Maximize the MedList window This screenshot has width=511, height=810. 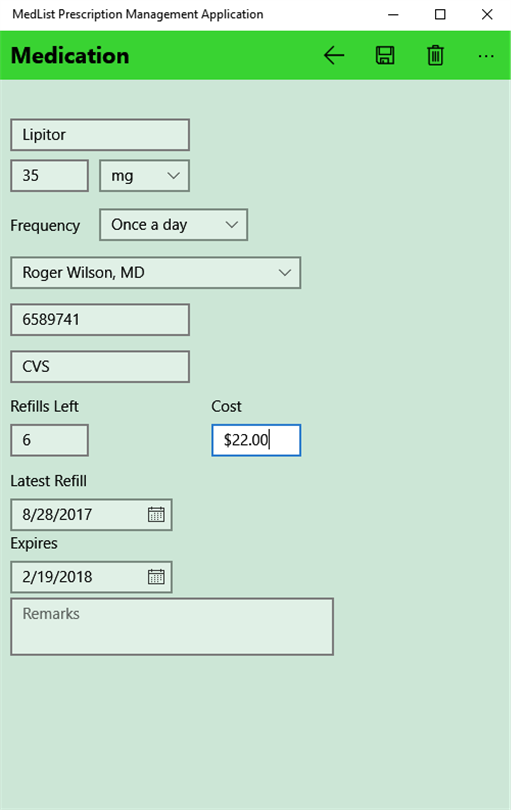point(440,14)
